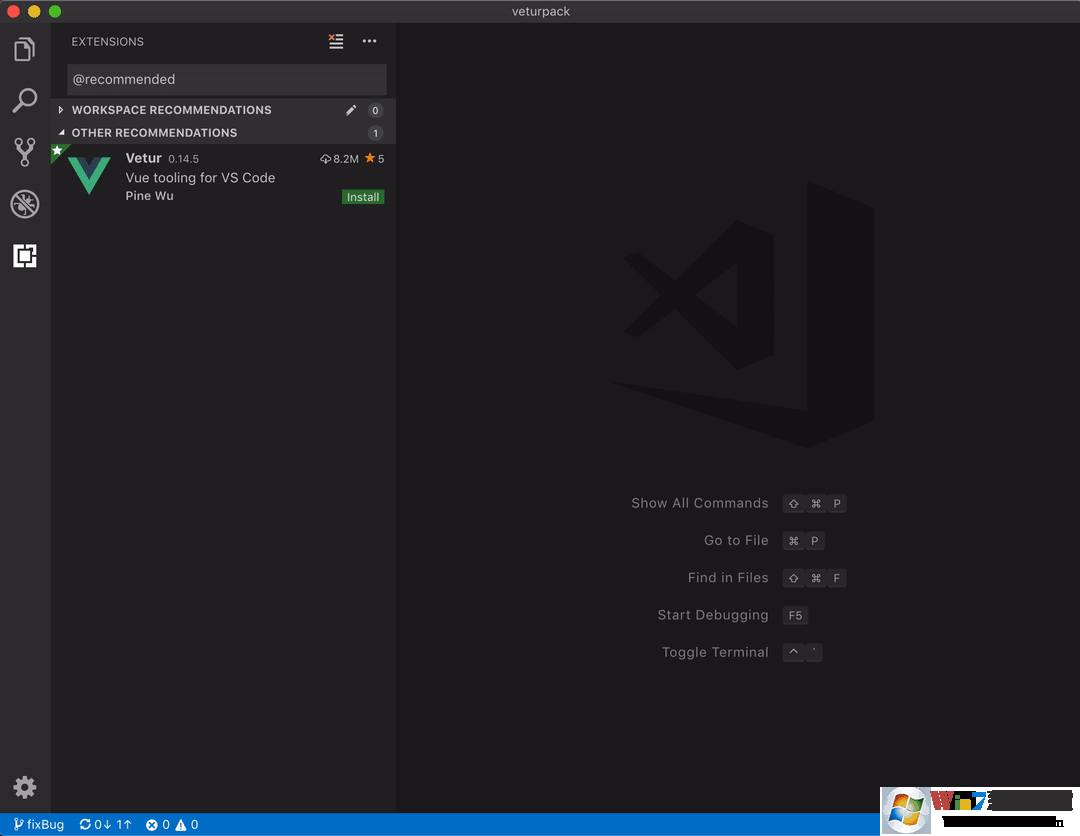Click the synchronize changes control in the status bar
Image resolution: width=1080 pixels, height=836 pixels.
(104, 824)
